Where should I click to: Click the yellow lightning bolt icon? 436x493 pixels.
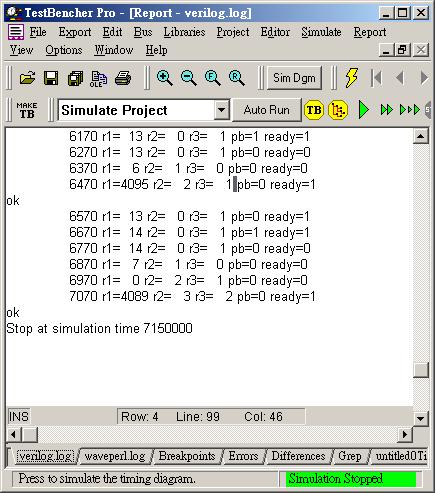click(352, 78)
